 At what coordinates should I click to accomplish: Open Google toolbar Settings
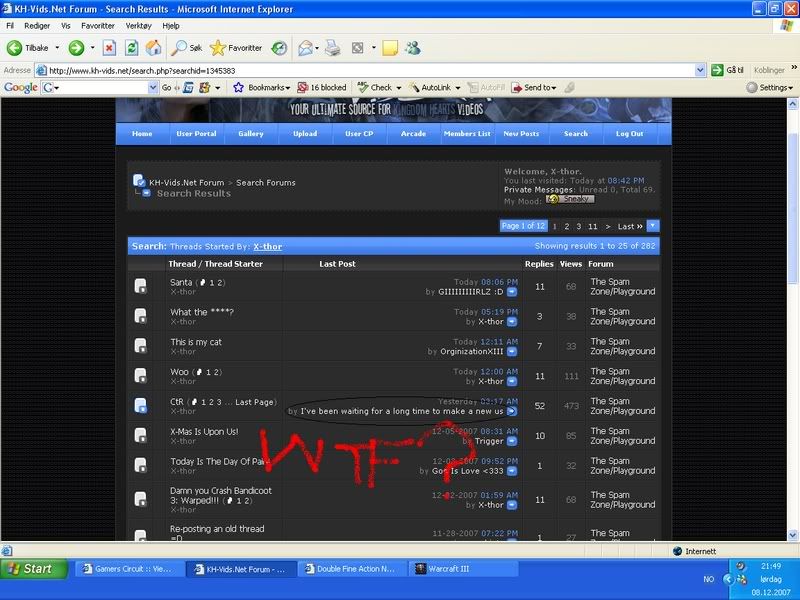[x=770, y=87]
